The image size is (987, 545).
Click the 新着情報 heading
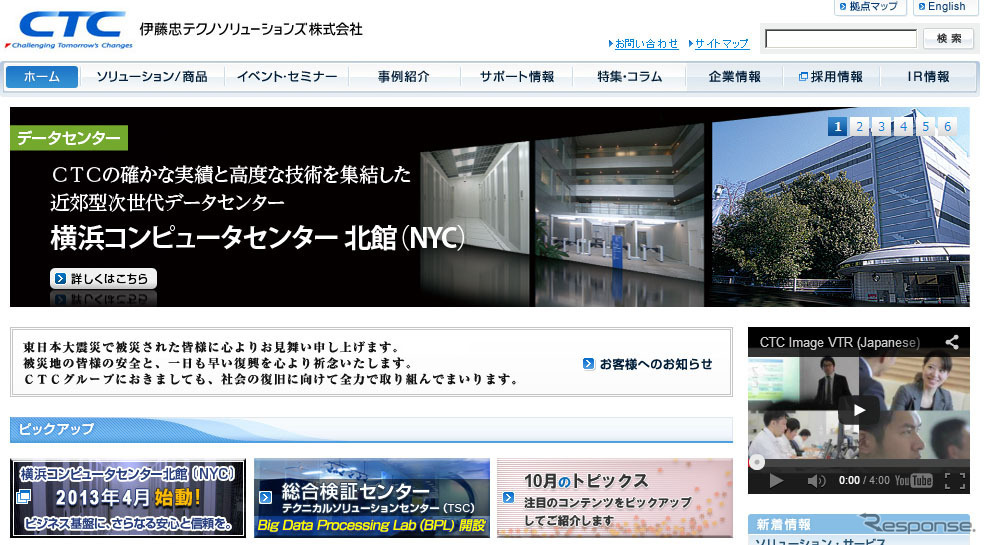point(783,524)
